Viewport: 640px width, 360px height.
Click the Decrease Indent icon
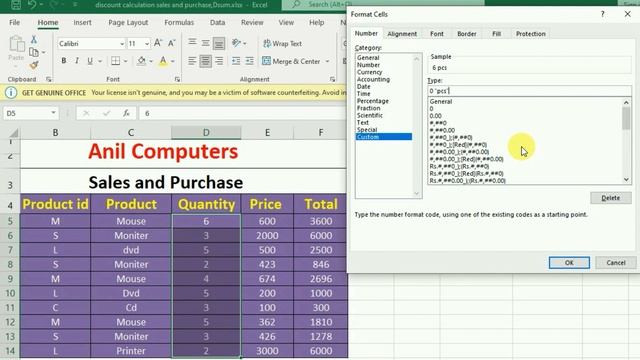tap(236, 61)
